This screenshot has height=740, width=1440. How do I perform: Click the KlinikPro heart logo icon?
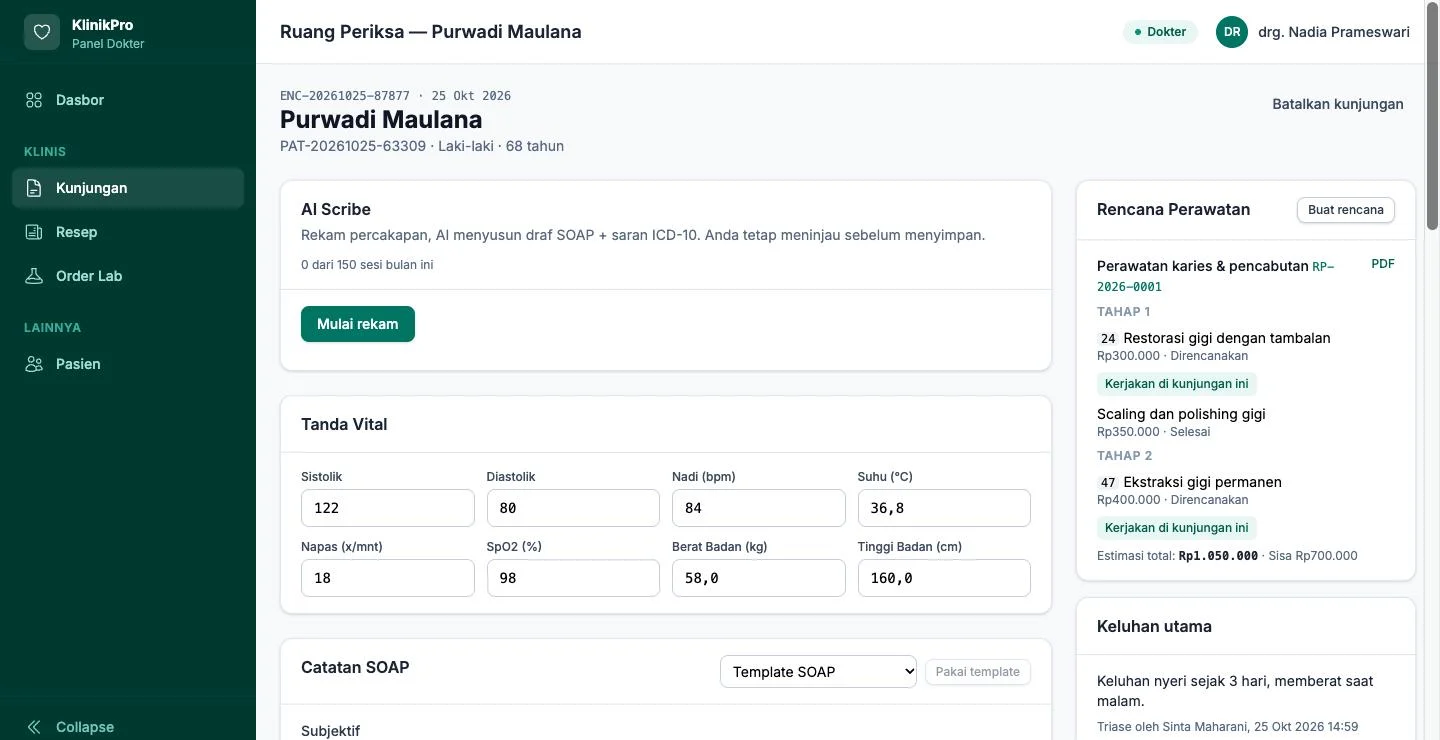point(42,32)
